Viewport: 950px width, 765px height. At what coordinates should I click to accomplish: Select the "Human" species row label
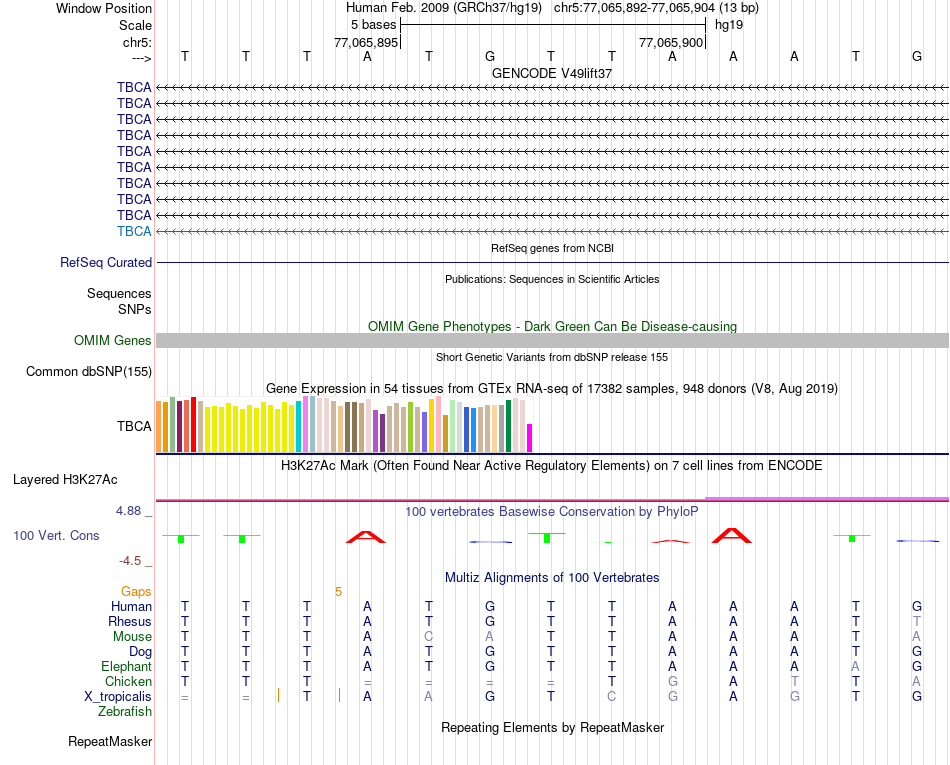coord(131,607)
